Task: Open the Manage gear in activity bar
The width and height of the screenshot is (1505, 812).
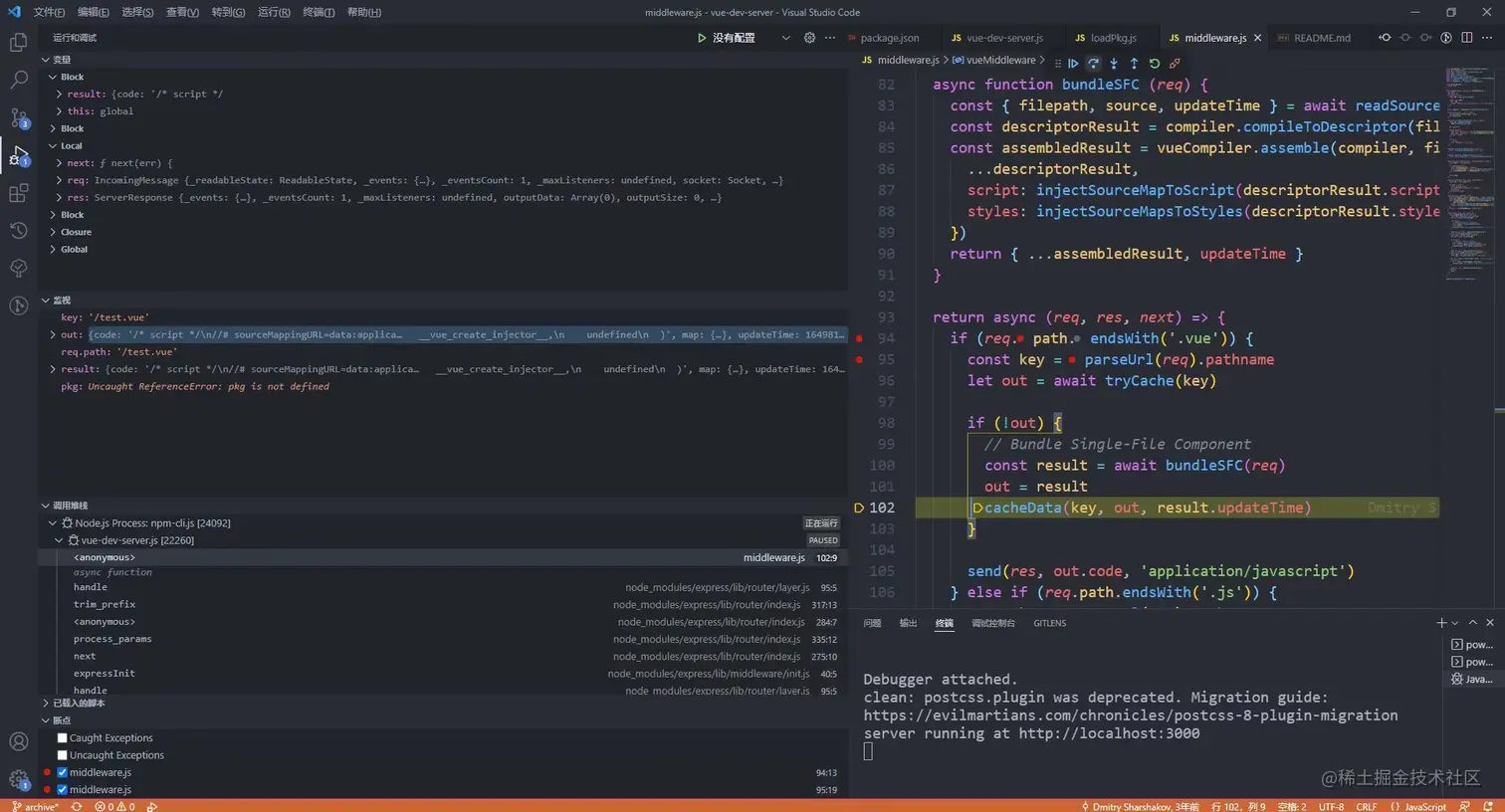Action: (x=18, y=779)
